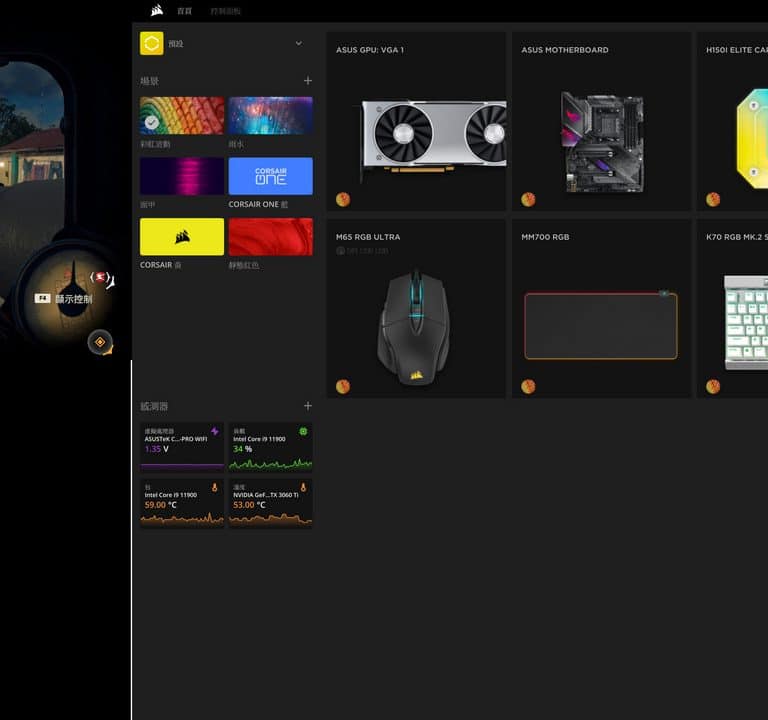Click the yellow profile hexagon icon

coord(151,43)
